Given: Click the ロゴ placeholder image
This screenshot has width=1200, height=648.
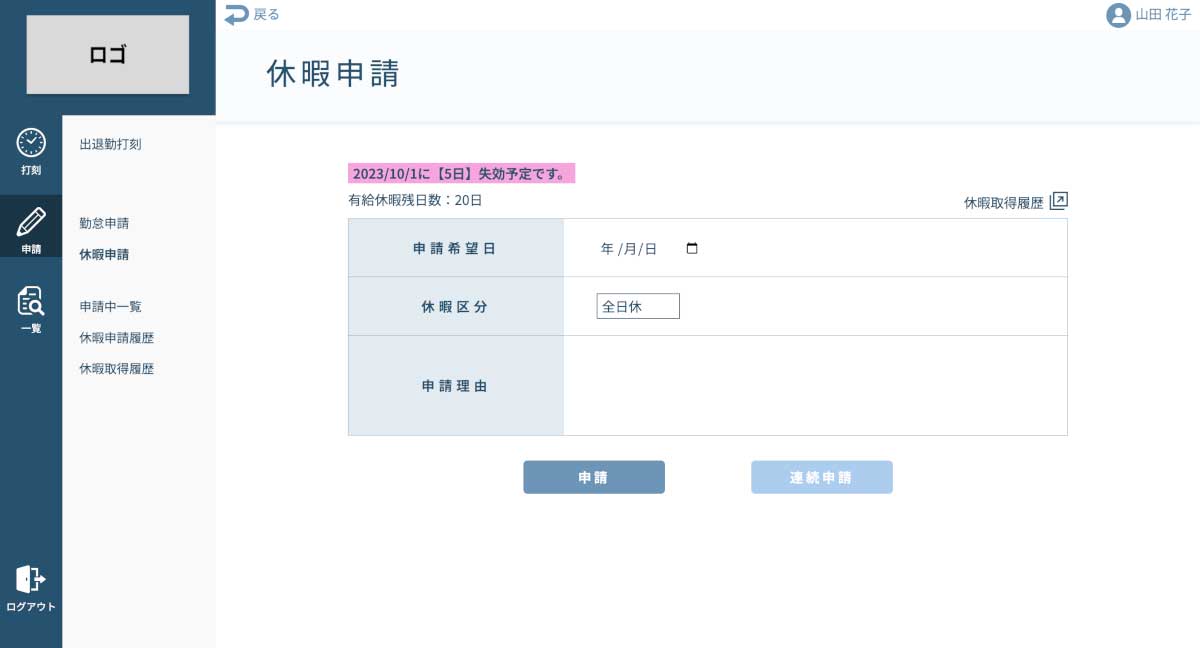Looking at the screenshot, I should click(x=108, y=55).
